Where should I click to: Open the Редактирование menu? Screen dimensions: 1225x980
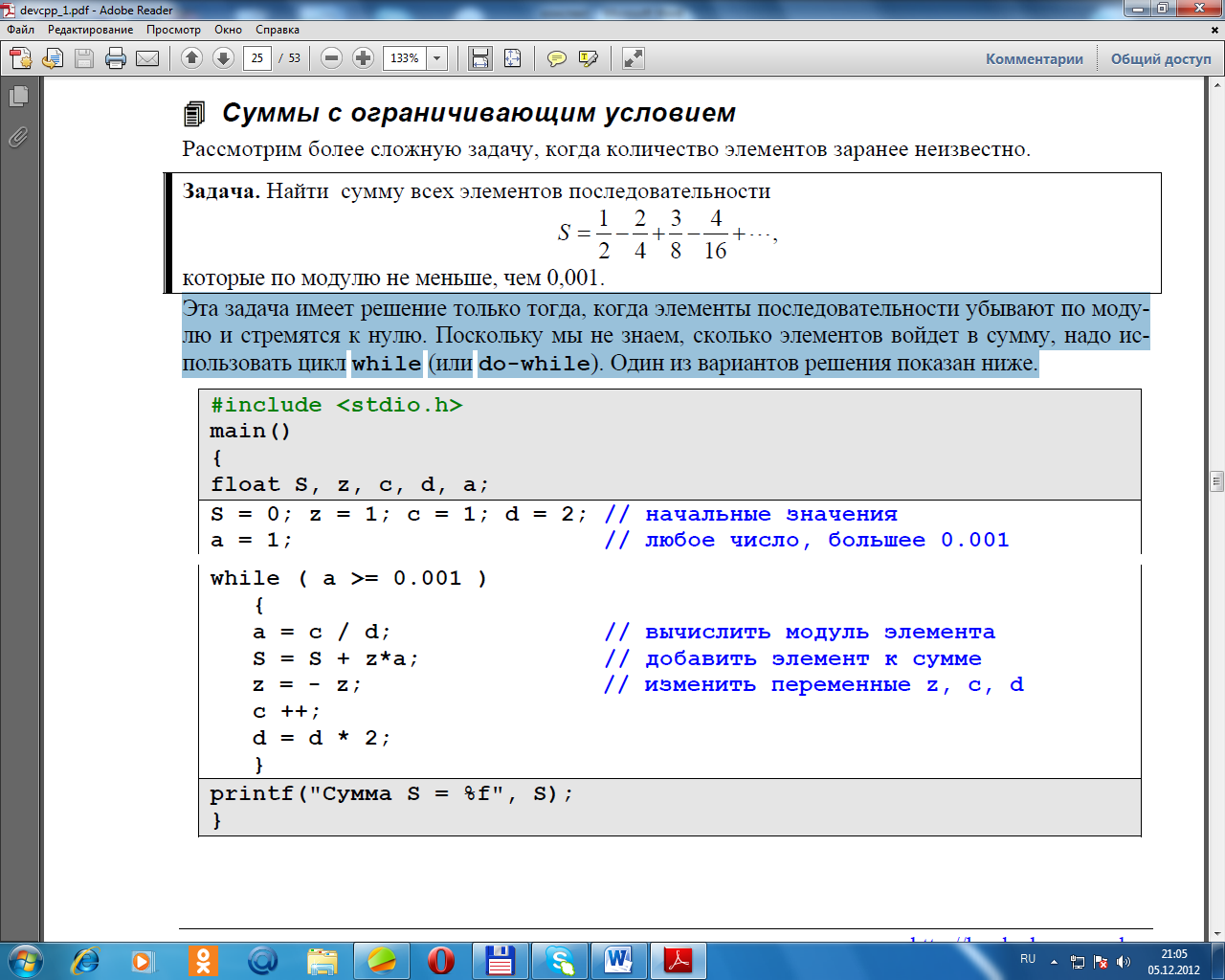90,30
